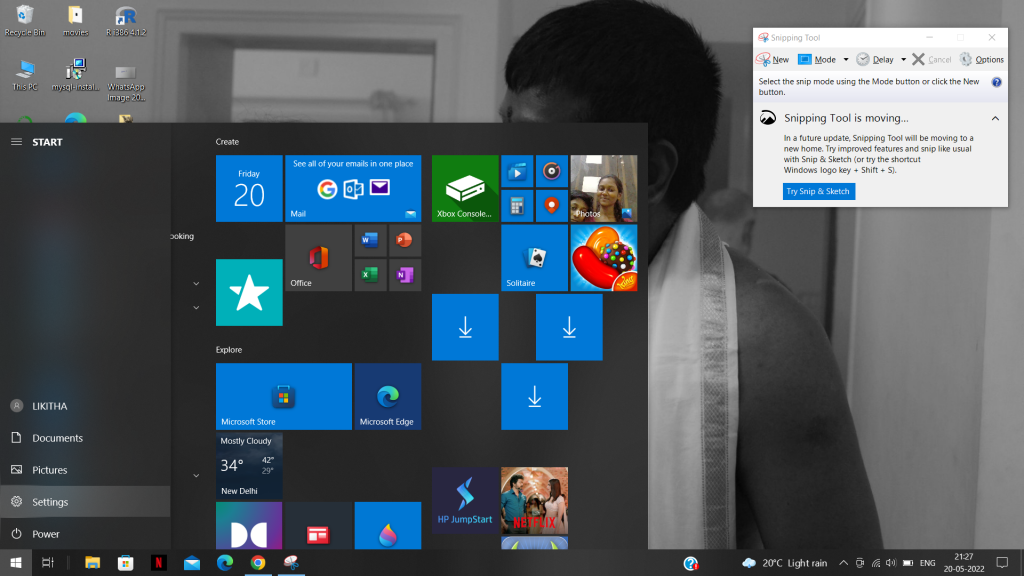Open Google Chrome from the taskbar

pyautogui.click(x=257, y=563)
